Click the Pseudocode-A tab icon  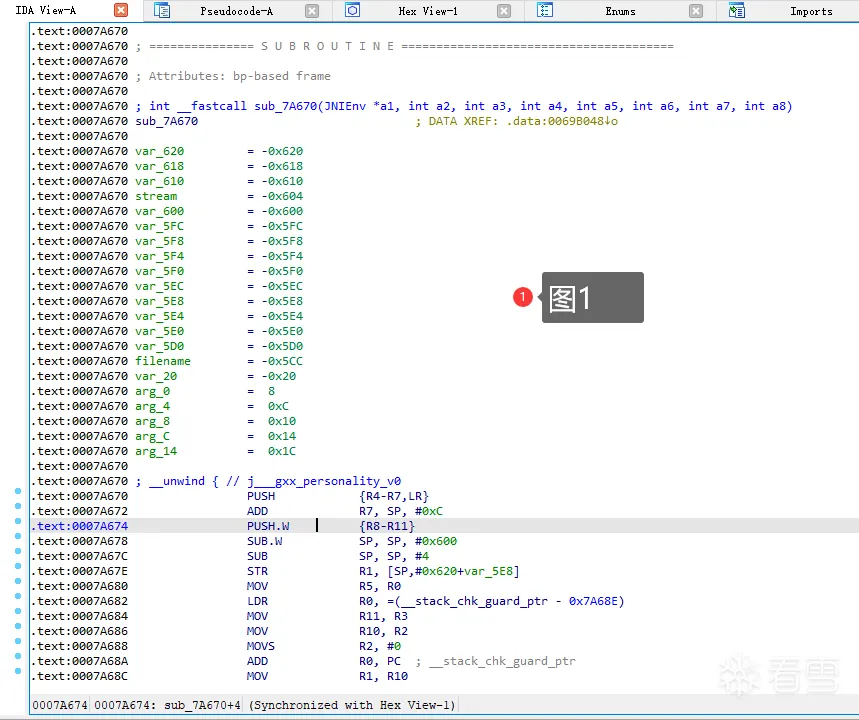coord(162,11)
